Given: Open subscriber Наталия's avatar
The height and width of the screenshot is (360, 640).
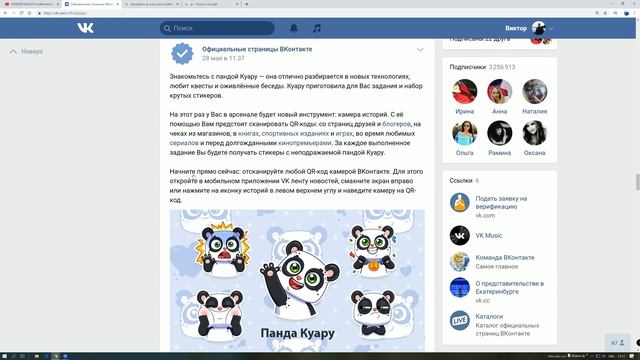Looking at the screenshot, I should (535, 91).
